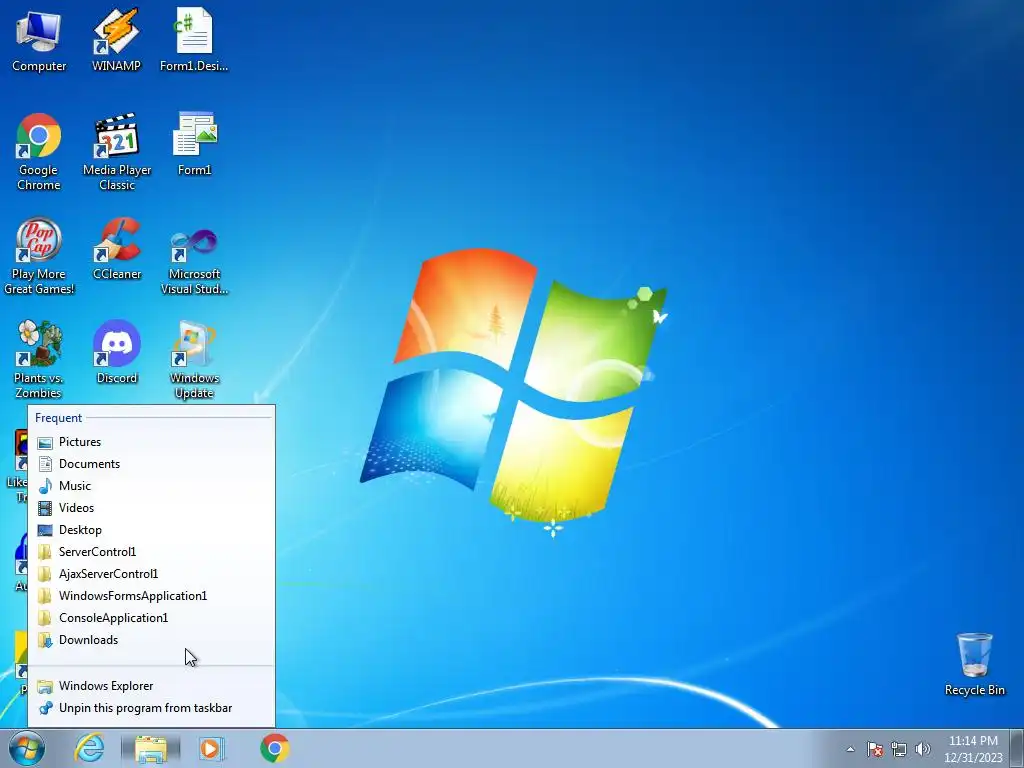
Task: Open Documents from the Frequent list
Action: [x=151, y=464]
